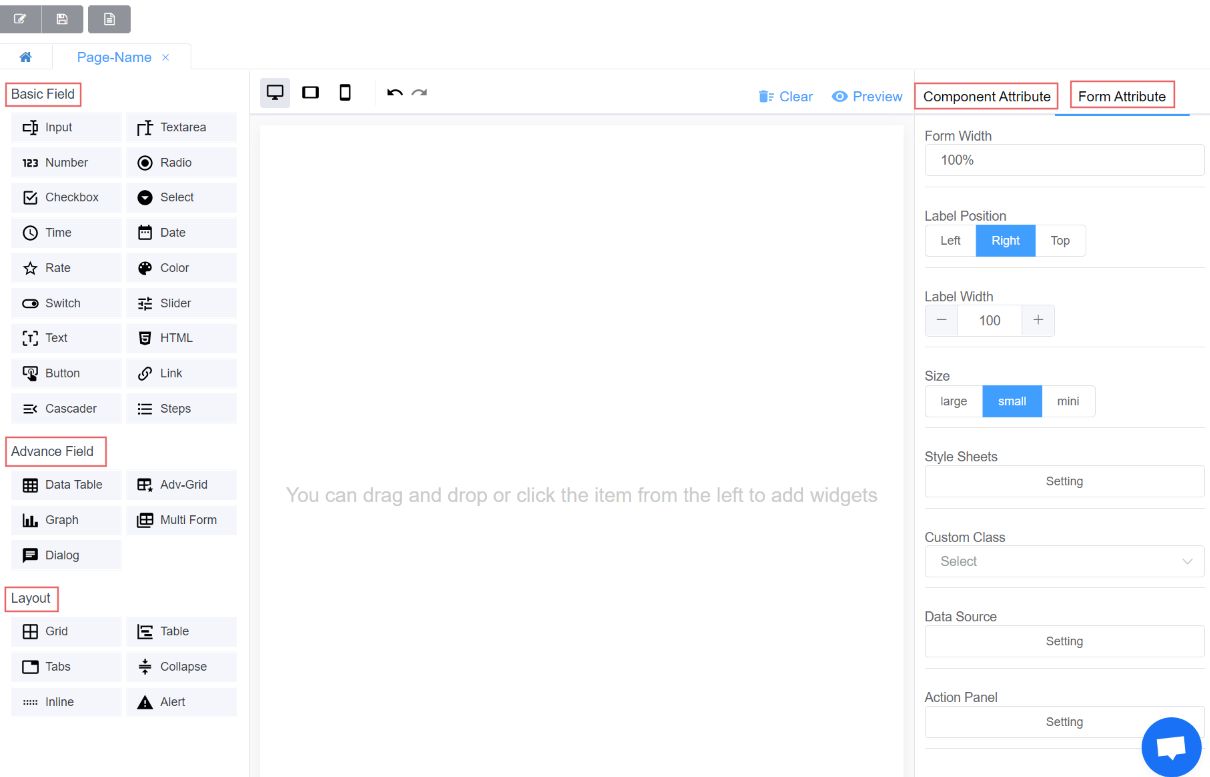Add a Slider widget
Viewport: 1210px width, 777px height.
pos(181,303)
